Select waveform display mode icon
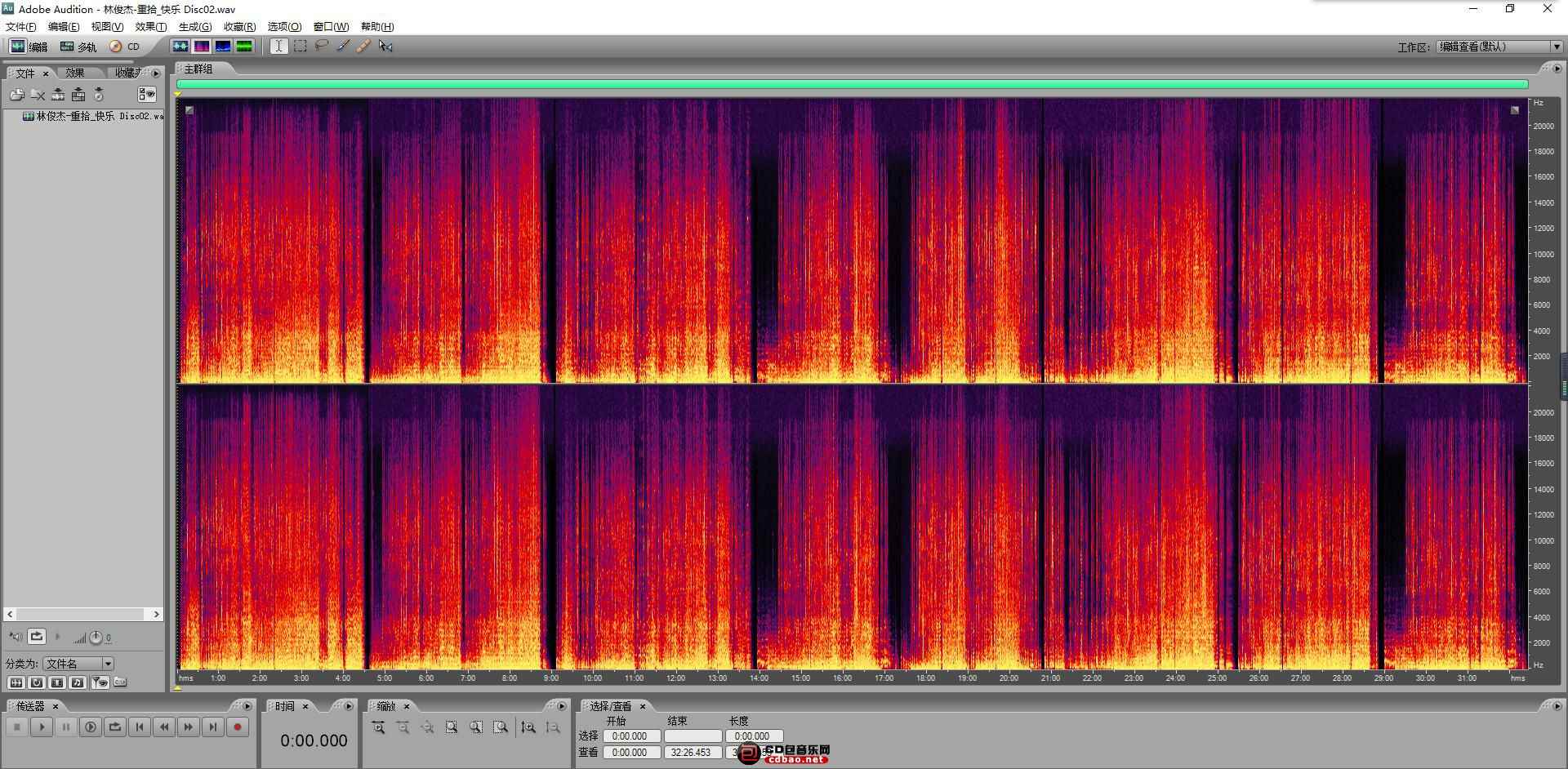The width and height of the screenshot is (1568, 769). [x=180, y=47]
